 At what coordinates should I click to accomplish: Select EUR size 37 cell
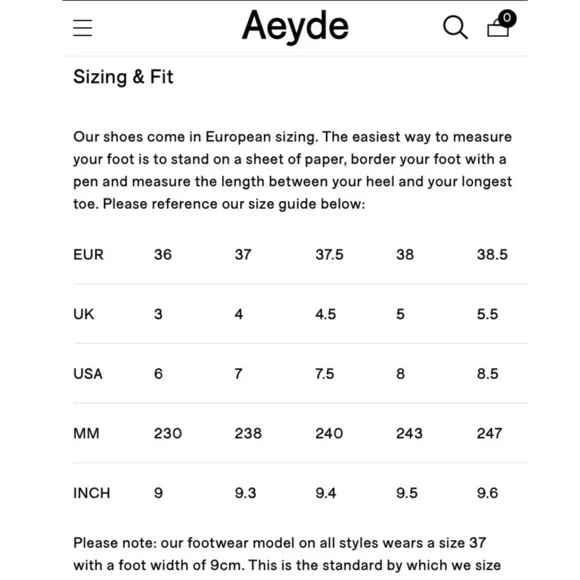click(243, 254)
